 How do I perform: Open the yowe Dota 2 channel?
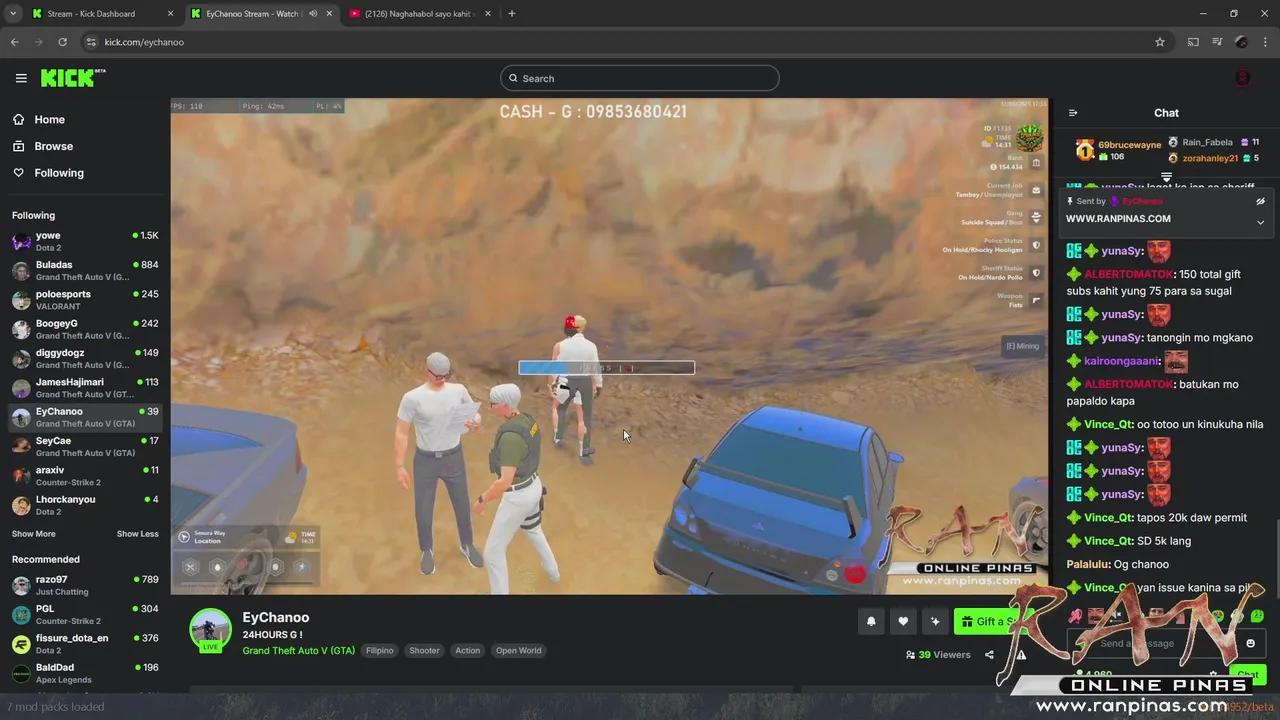point(85,241)
